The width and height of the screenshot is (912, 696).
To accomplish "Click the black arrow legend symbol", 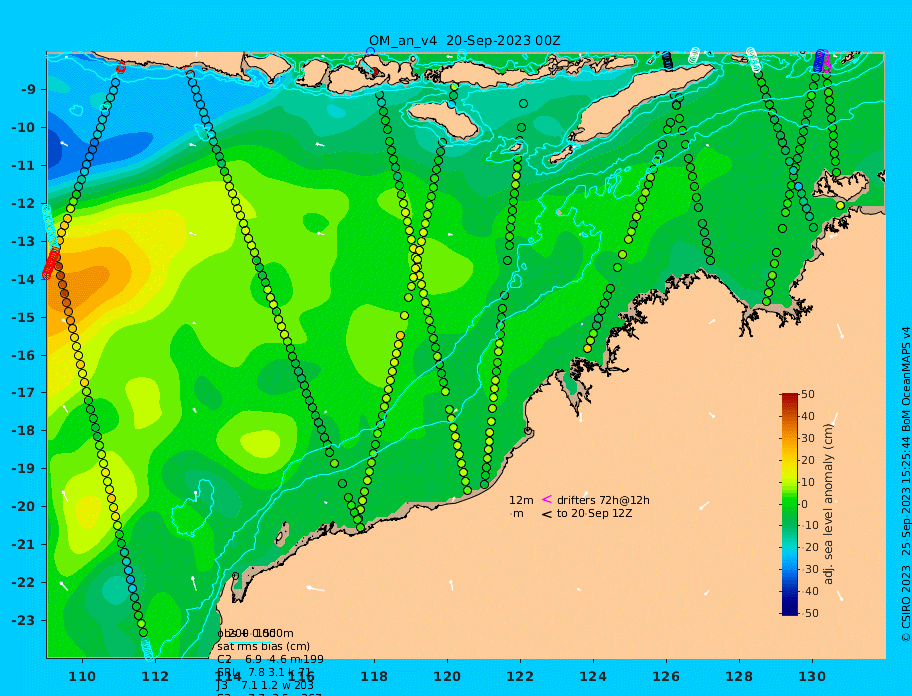I will click(547, 514).
